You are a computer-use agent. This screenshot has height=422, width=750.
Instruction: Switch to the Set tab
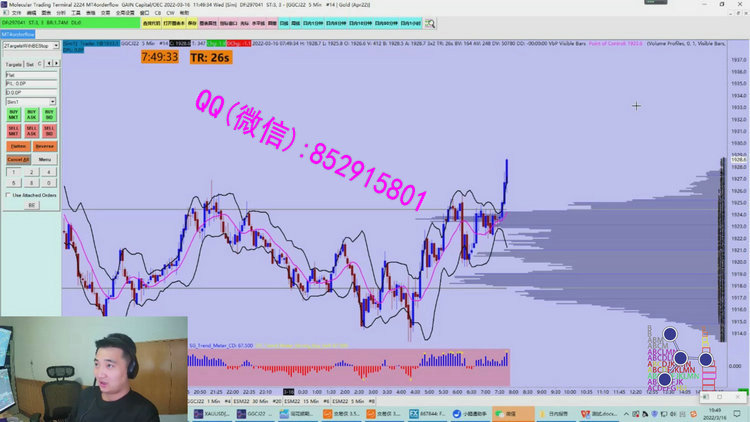29,63
